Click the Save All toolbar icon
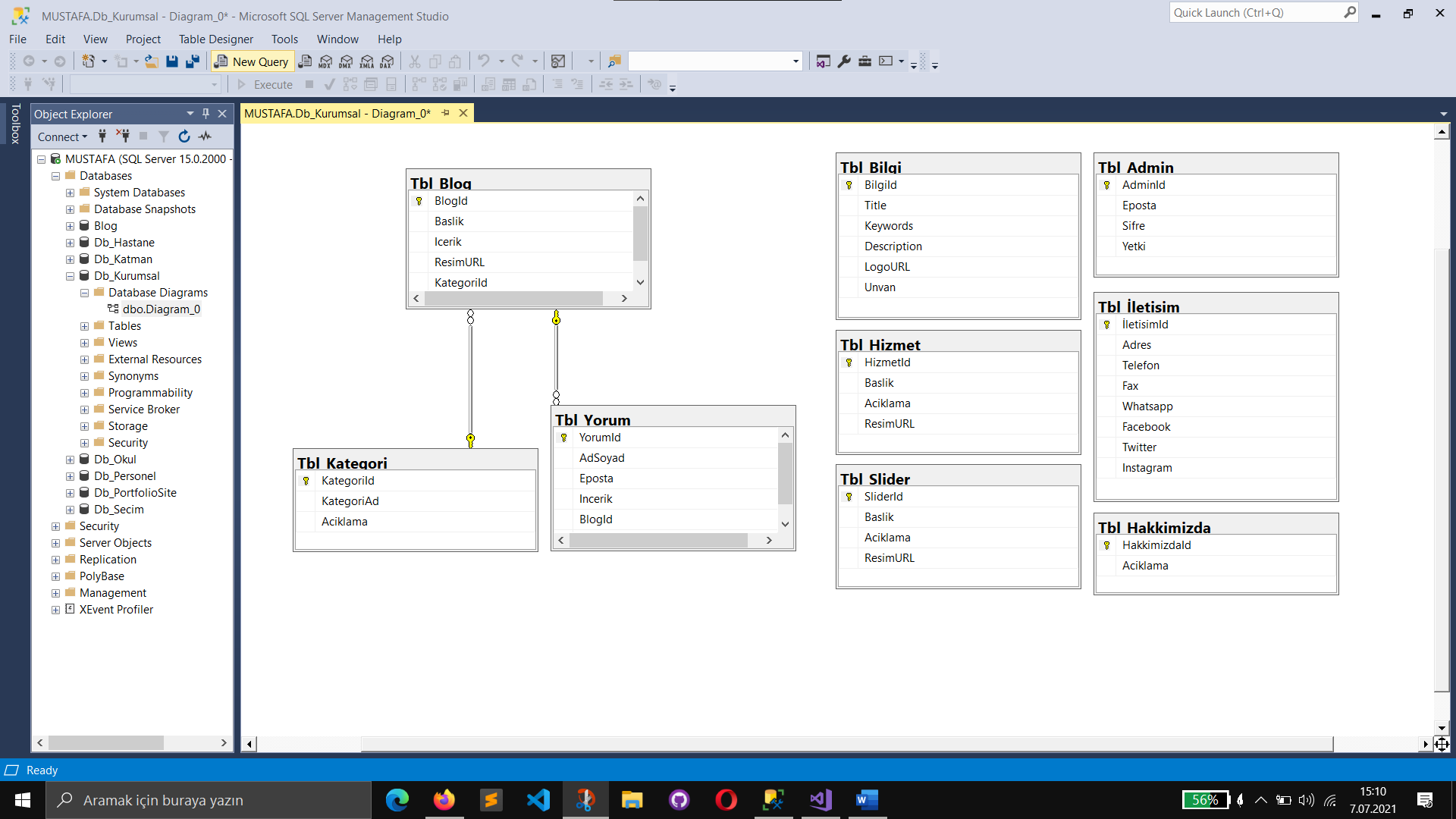 (193, 61)
